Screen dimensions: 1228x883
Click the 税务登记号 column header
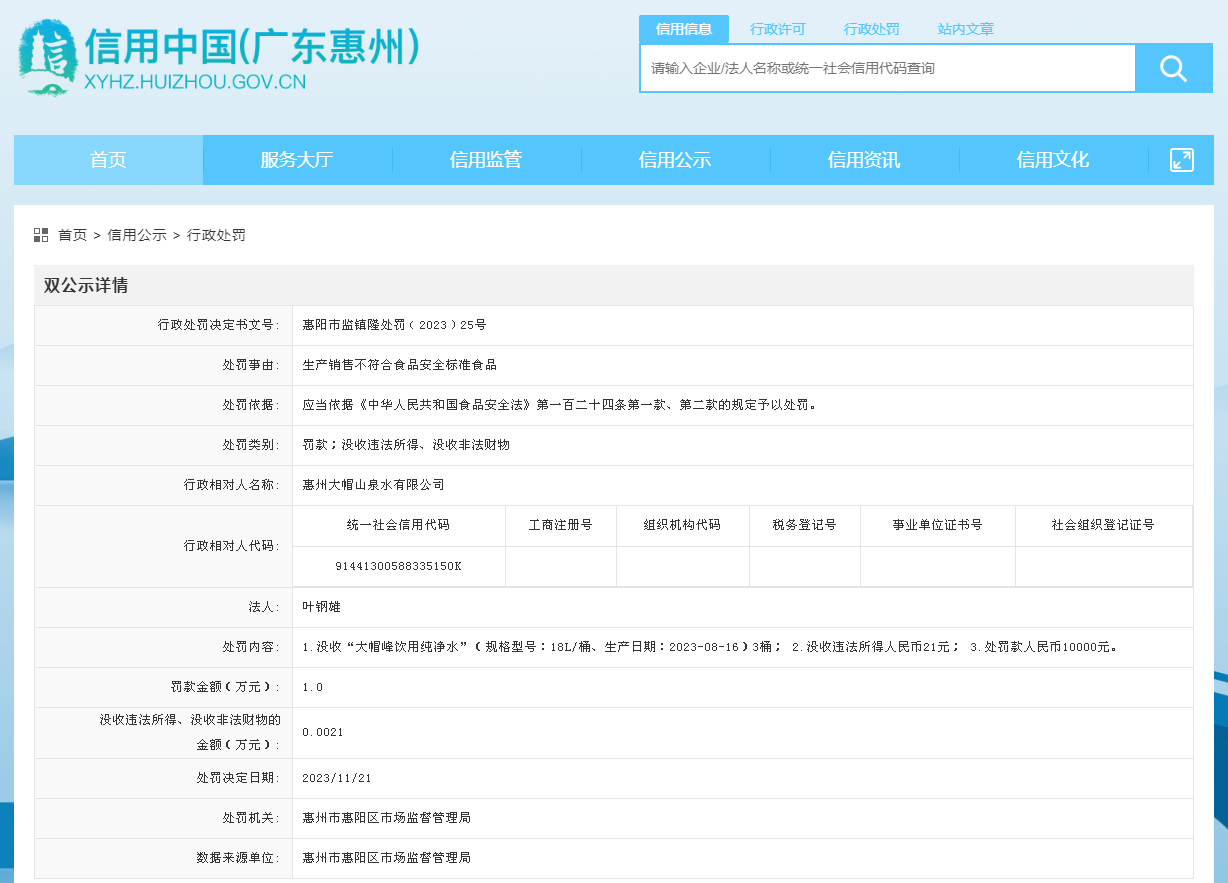tap(804, 525)
